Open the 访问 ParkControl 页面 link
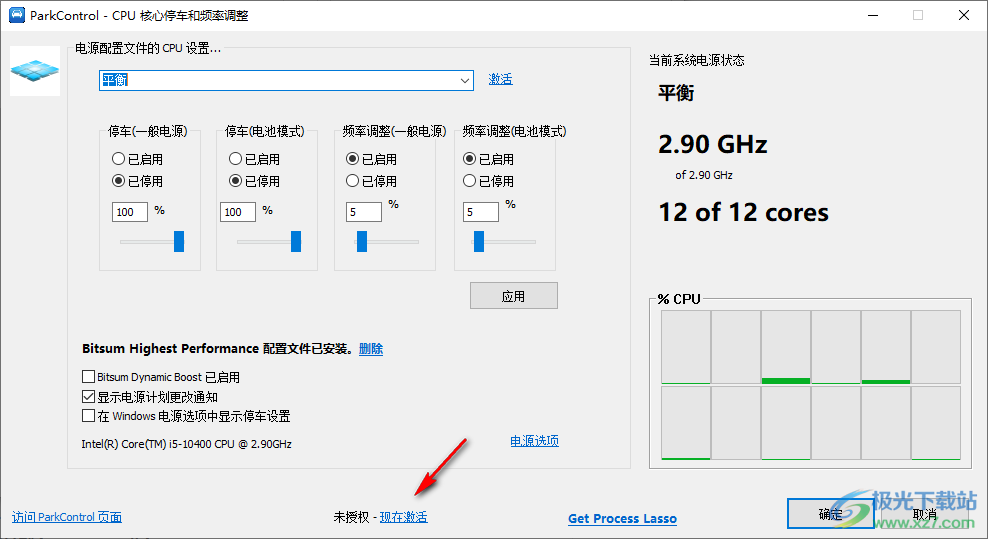This screenshot has height=539, width=988. [x=67, y=517]
